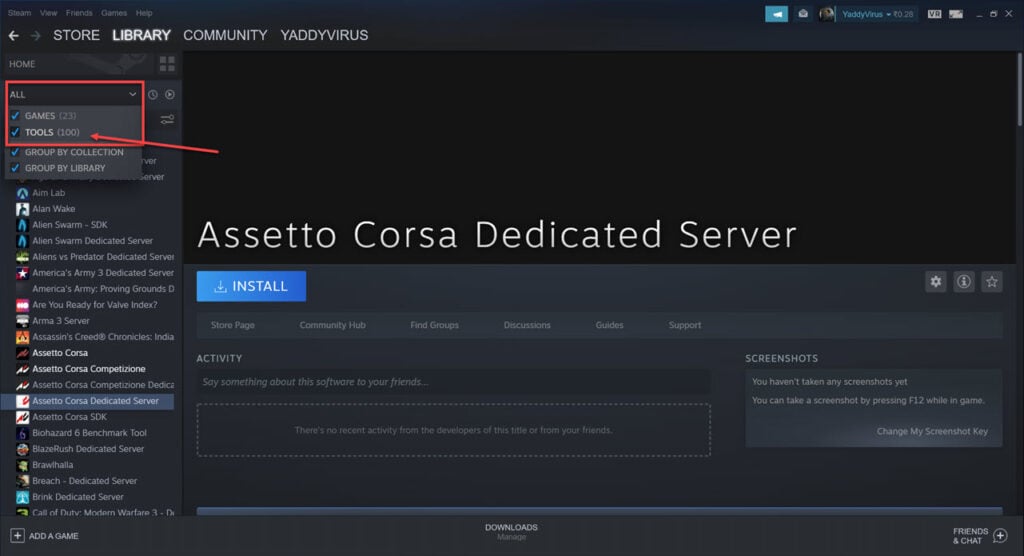
Task: Open Friends & Chat plus icon
Action: tap(1000, 536)
